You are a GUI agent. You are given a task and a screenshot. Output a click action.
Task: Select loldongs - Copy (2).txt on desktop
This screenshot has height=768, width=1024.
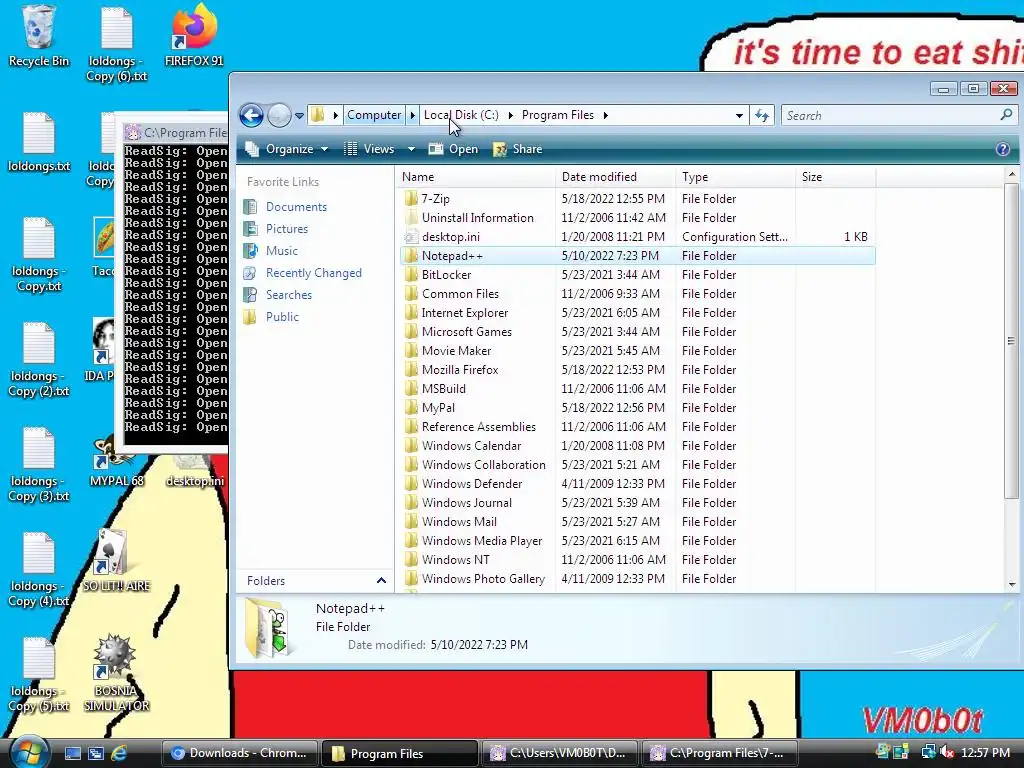(39, 360)
